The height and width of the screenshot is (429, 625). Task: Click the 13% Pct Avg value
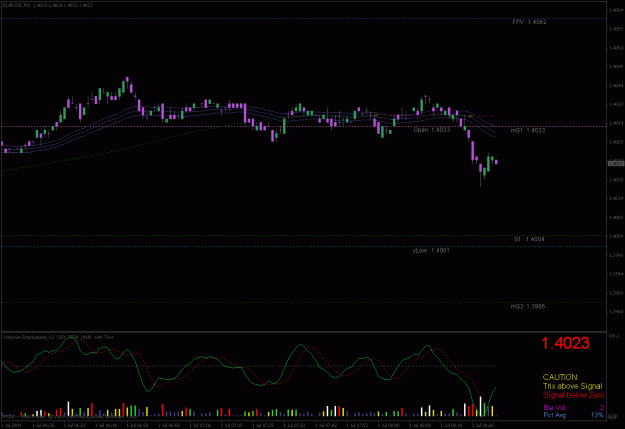[597, 415]
